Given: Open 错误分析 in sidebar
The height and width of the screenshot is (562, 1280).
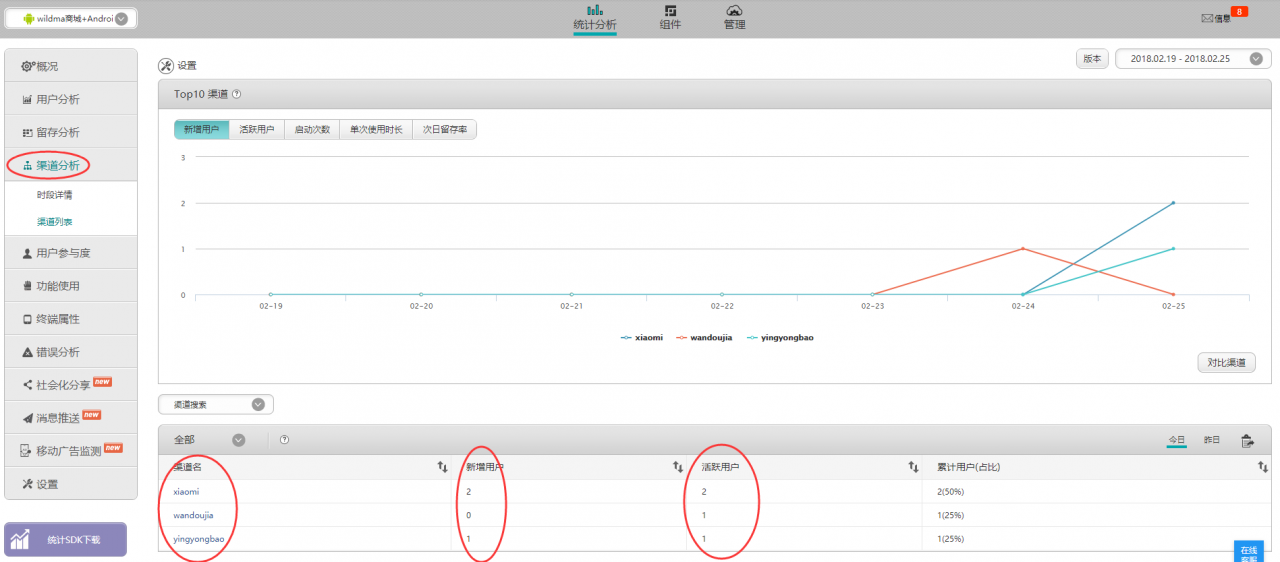Looking at the screenshot, I should pos(71,352).
